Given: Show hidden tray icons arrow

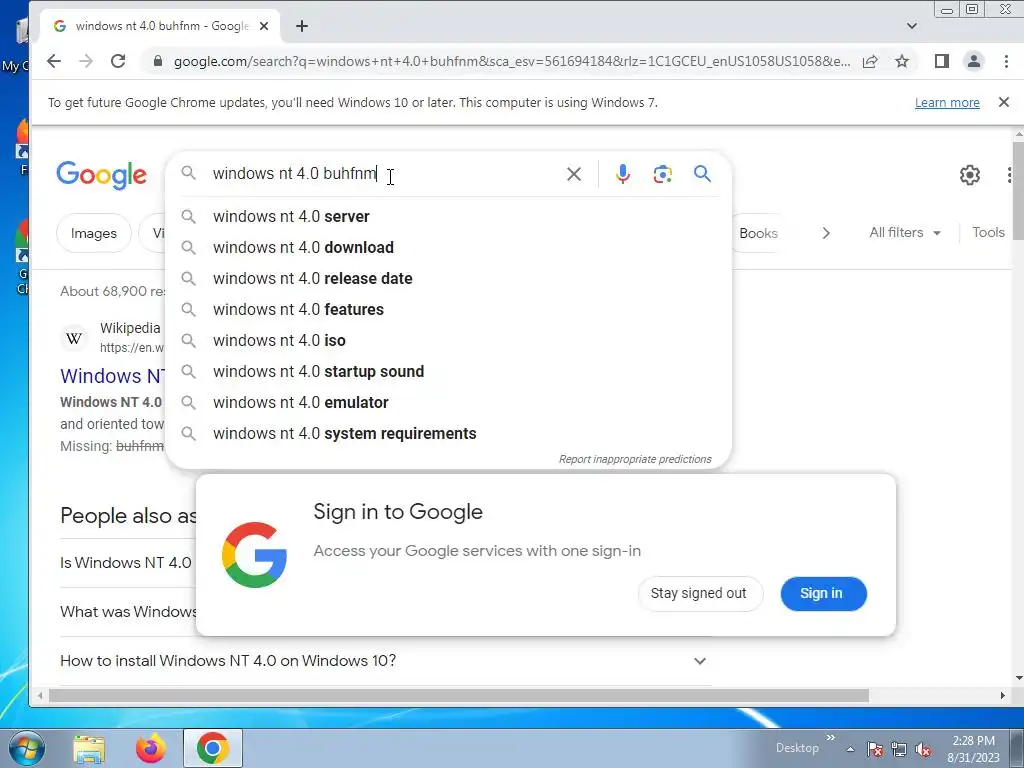Looking at the screenshot, I should [850, 749].
